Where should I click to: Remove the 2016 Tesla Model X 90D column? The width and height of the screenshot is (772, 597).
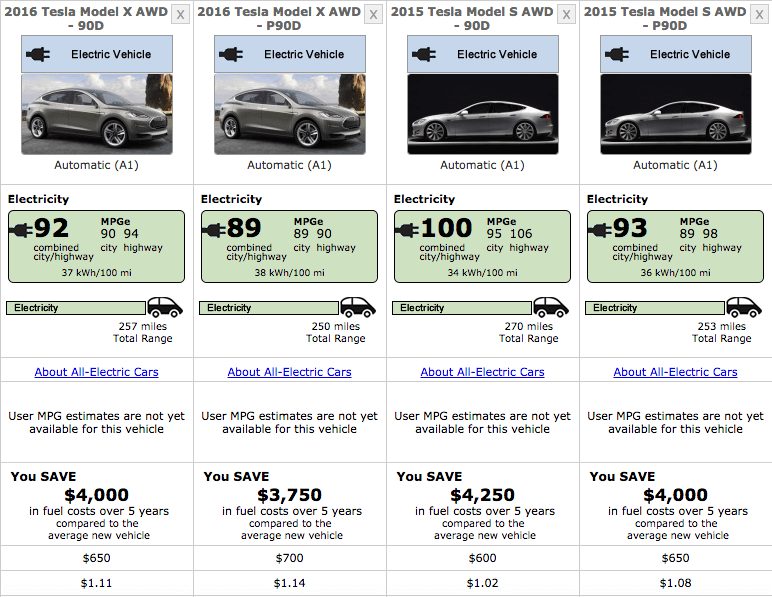click(180, 14)
